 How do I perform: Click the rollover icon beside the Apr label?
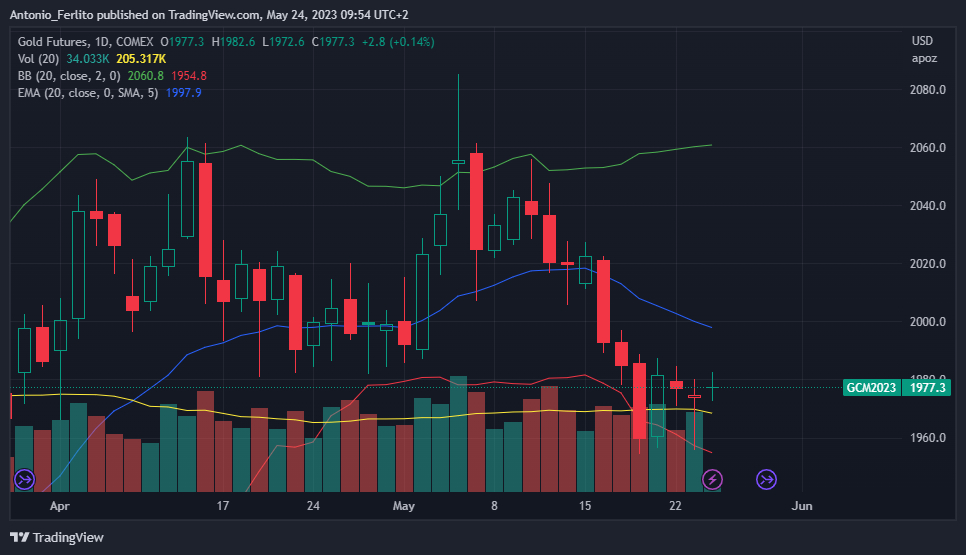pyautogui.click(x=24, y=480)
